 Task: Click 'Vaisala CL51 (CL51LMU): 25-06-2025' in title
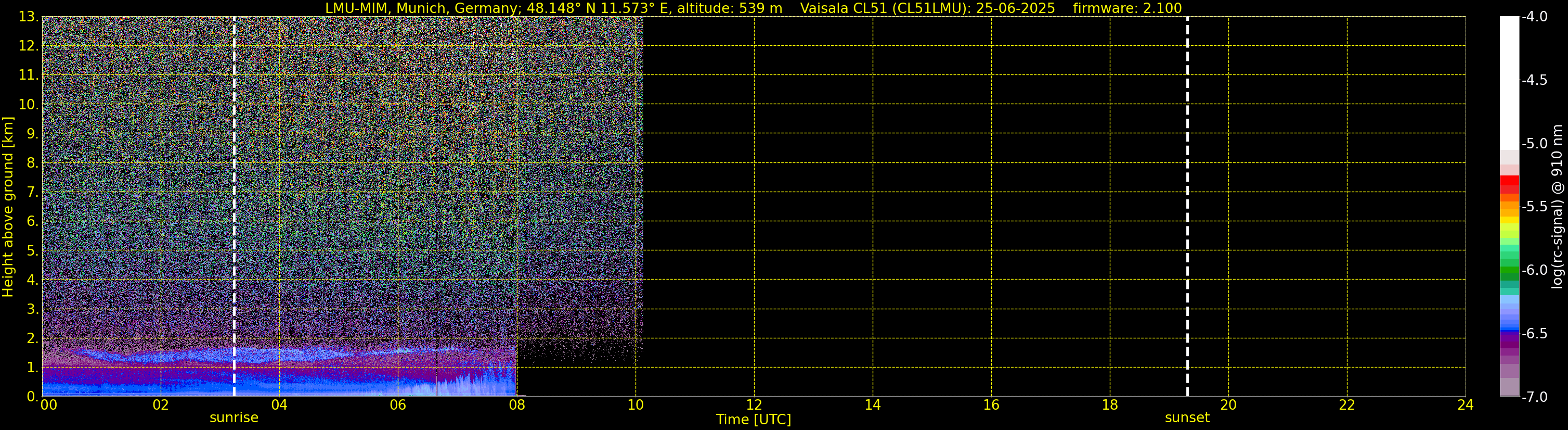[x=927, y=8]
